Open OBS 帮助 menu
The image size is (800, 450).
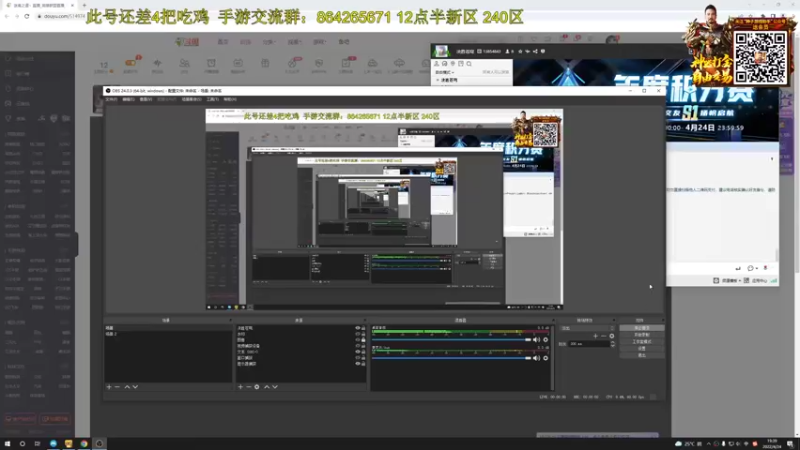tap(230, 99)
